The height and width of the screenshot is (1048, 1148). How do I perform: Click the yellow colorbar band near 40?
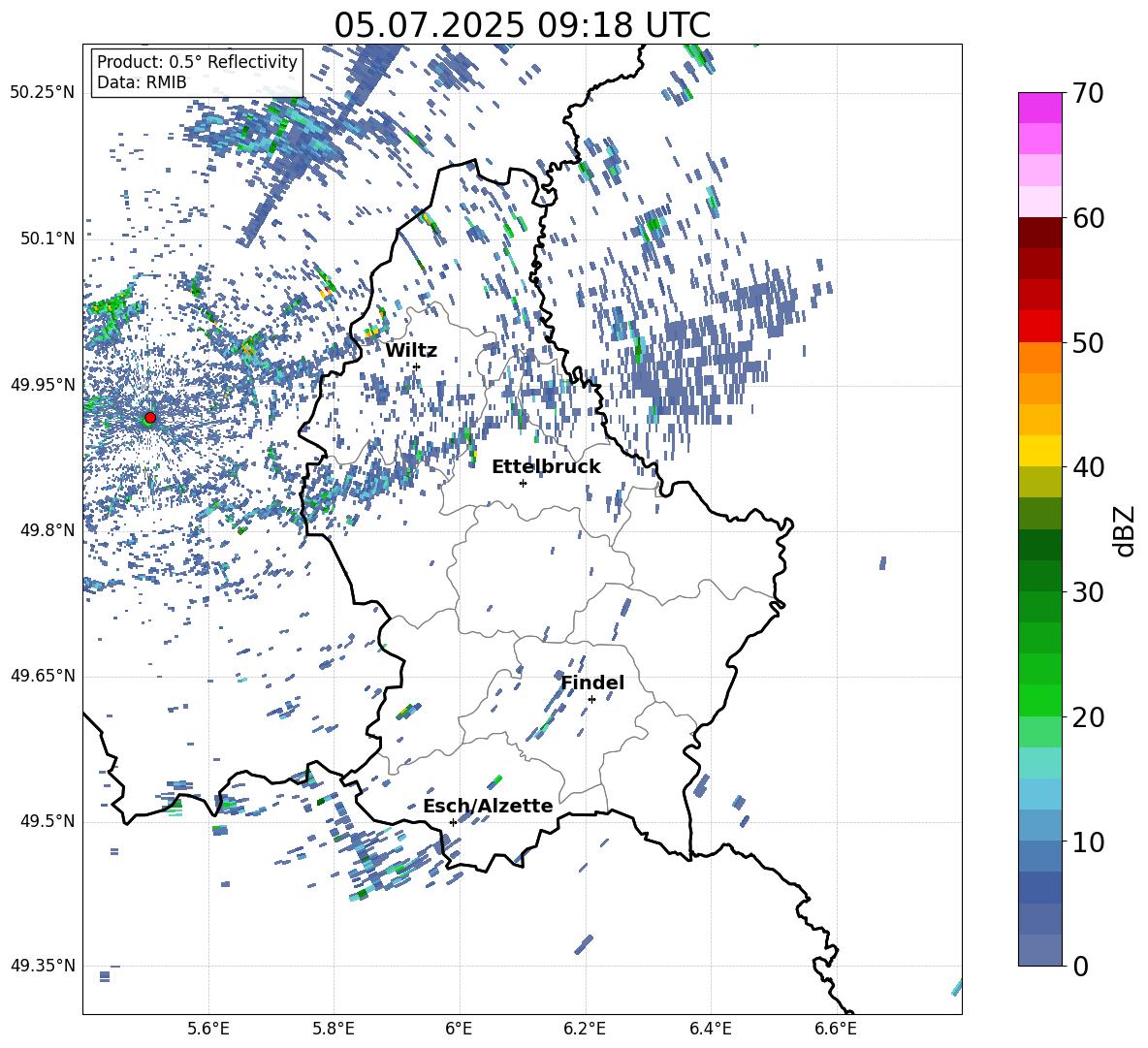click(x=1039, y=451)
